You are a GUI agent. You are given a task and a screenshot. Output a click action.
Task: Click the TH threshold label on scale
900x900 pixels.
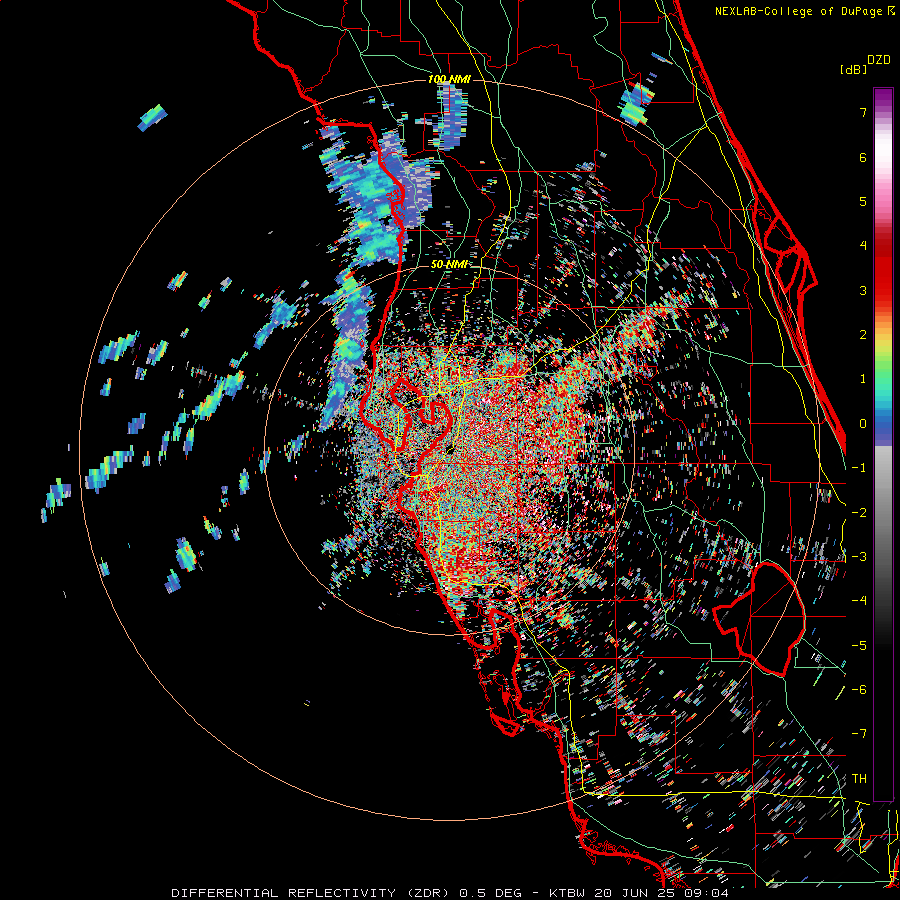(859, 779)
